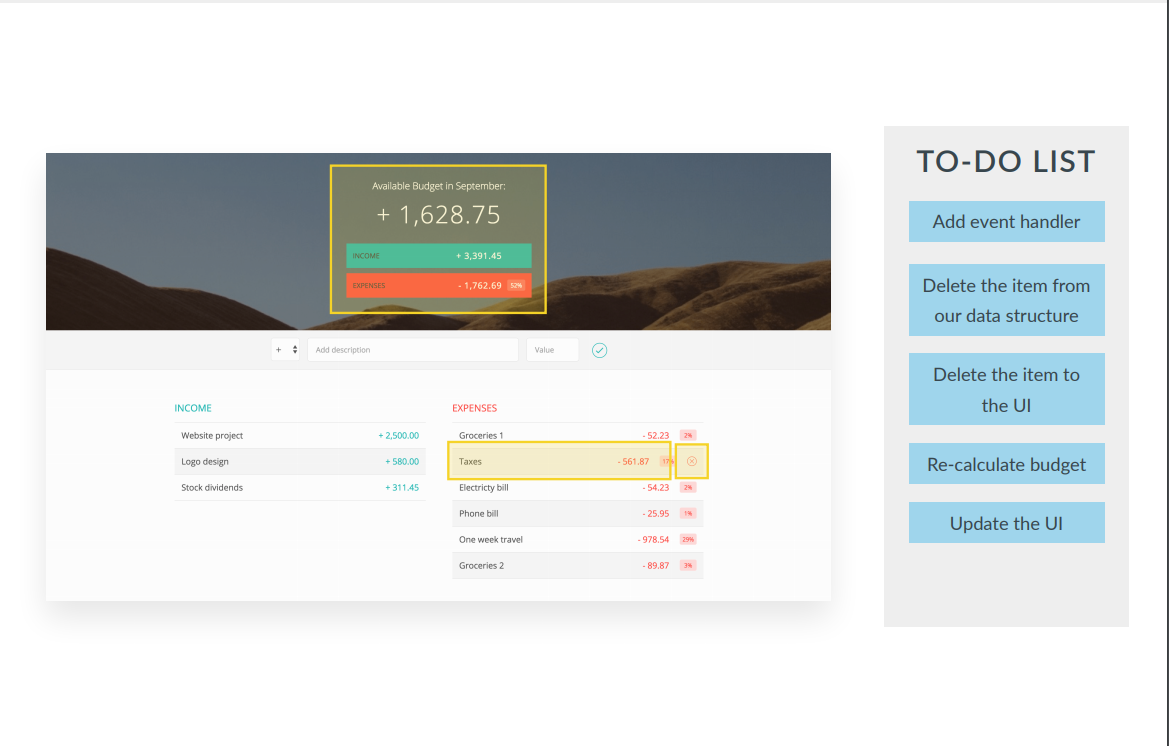Select the Groceries 1 expense row
The width and height of the screenshot is (1169, 746).
[578, 435]
